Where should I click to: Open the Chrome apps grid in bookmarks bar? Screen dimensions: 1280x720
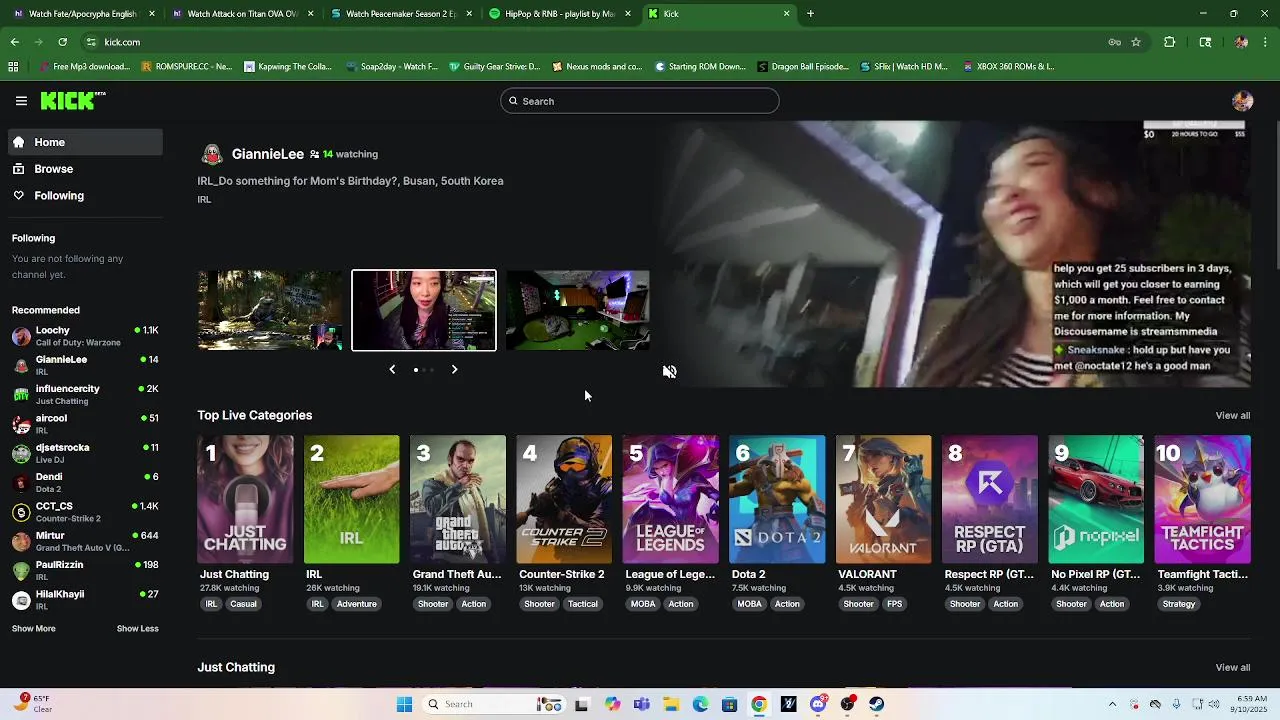point(13,67)
